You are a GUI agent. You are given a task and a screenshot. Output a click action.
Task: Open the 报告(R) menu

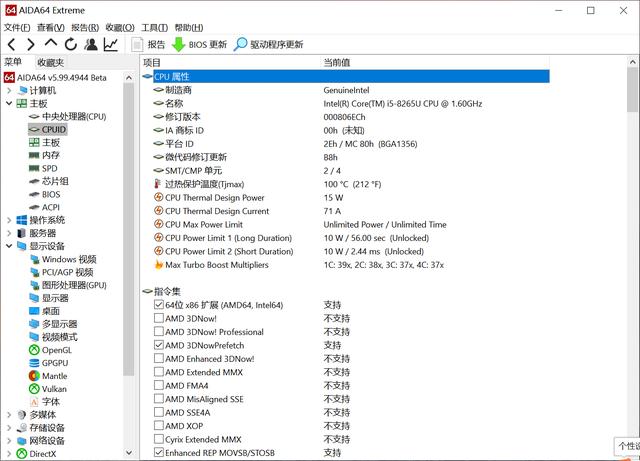point(85,27)
